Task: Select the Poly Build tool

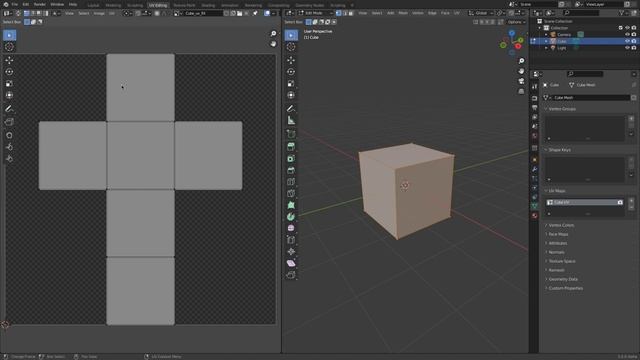Action: coord(291,205)
